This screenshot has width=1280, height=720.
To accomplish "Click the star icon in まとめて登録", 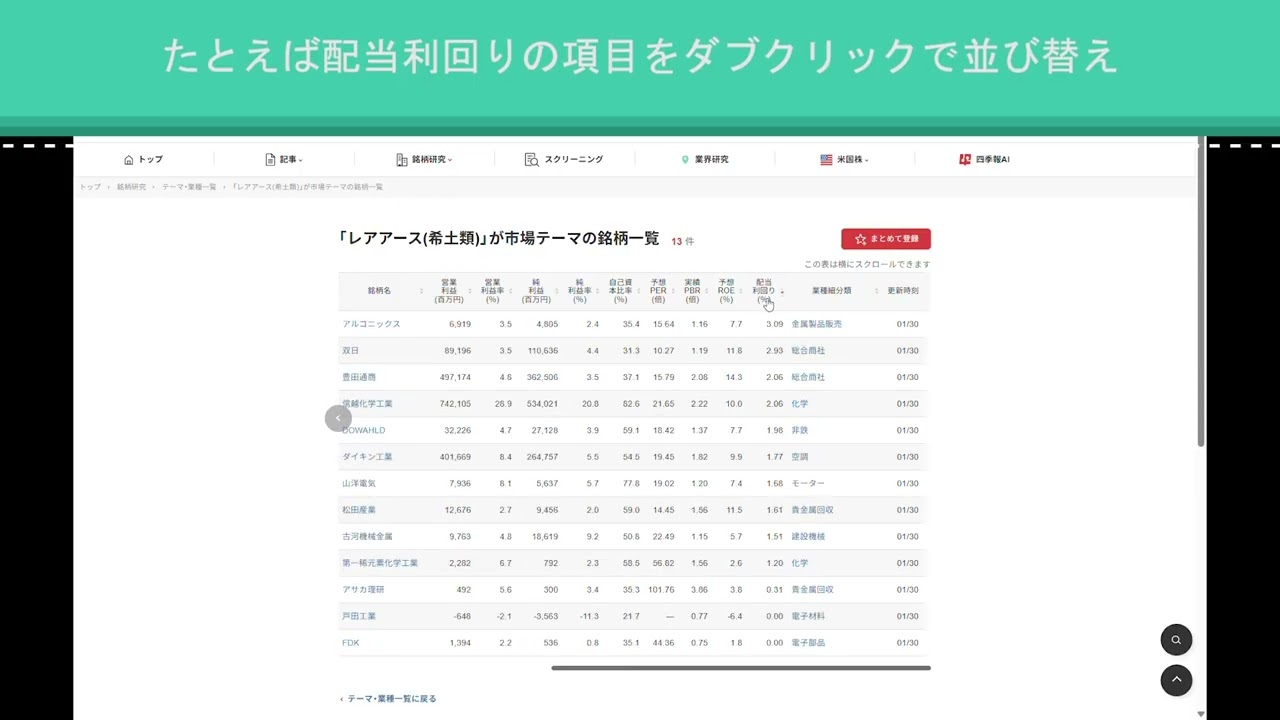I will pos(860,239).
